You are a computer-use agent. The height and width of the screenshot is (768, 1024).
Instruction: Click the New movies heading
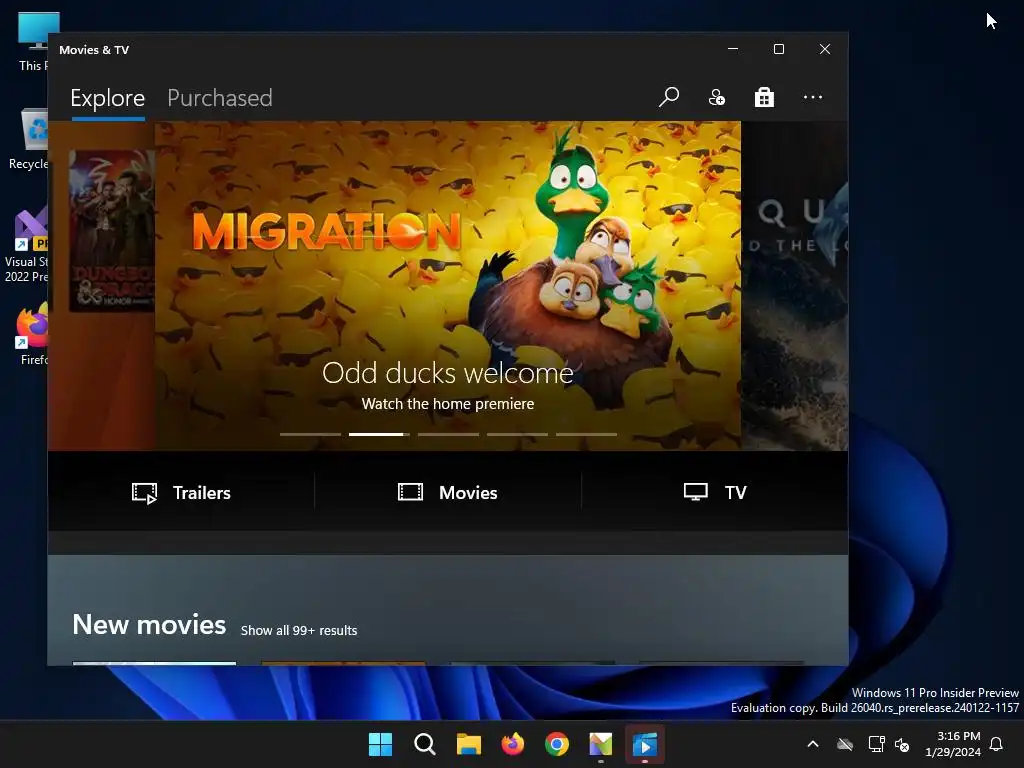pos(149,625)
